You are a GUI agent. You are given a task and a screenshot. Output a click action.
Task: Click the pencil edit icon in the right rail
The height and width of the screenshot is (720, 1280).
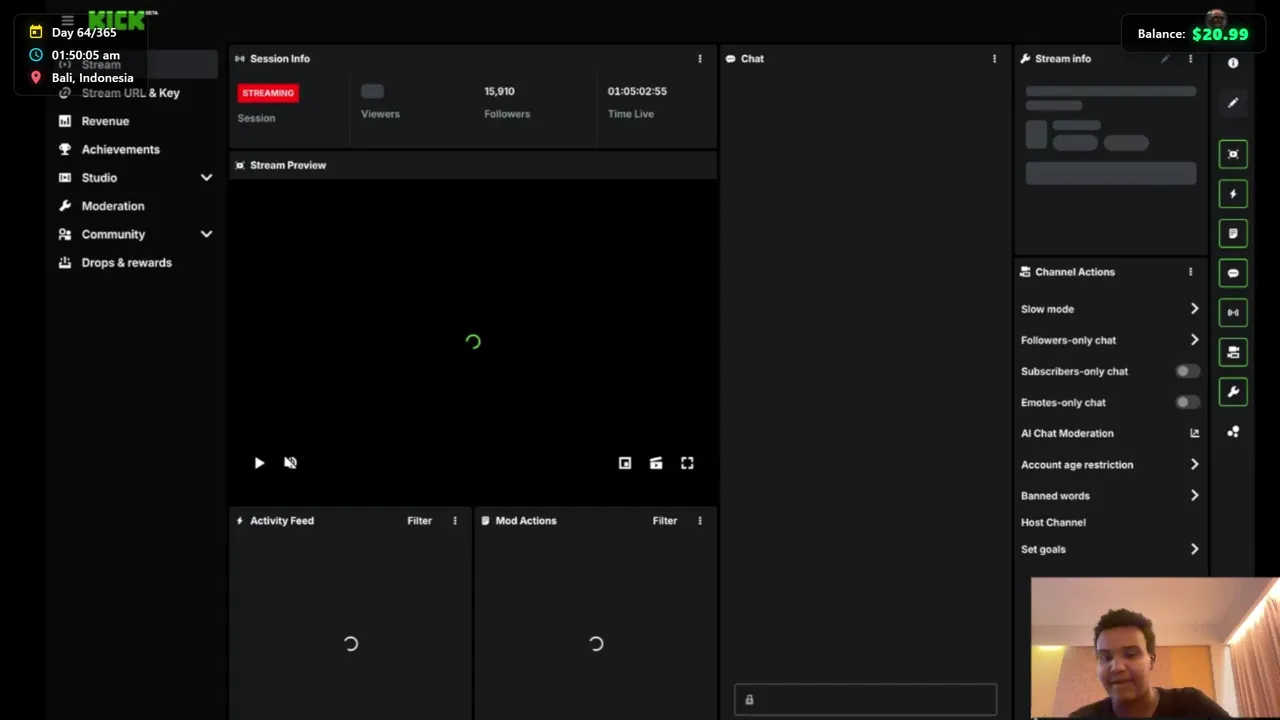click(x=1233, y=103)
